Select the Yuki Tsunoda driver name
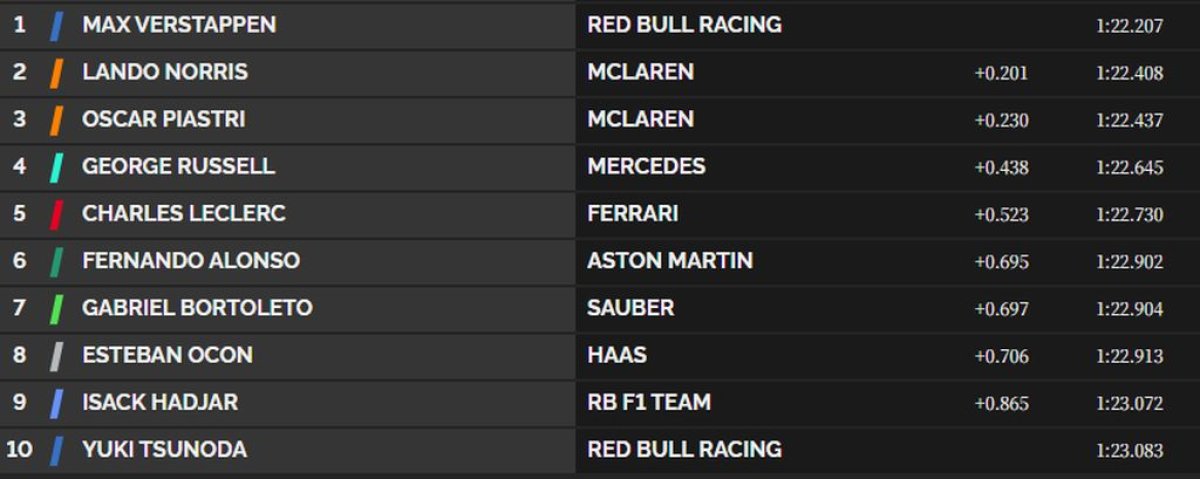This screenshot has width=1200, height=479. [164, 450]
